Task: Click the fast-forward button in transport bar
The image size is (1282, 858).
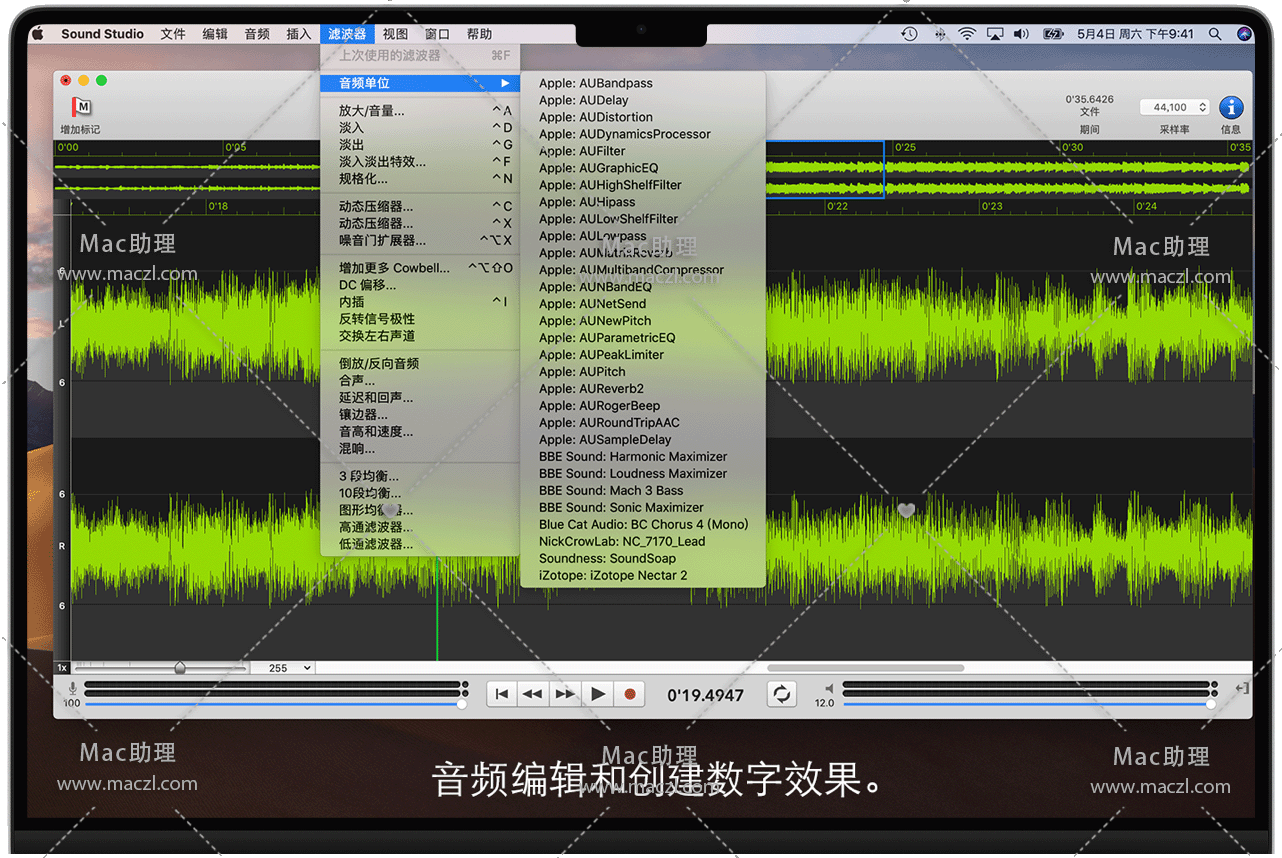Action: (x=566, y=694)
